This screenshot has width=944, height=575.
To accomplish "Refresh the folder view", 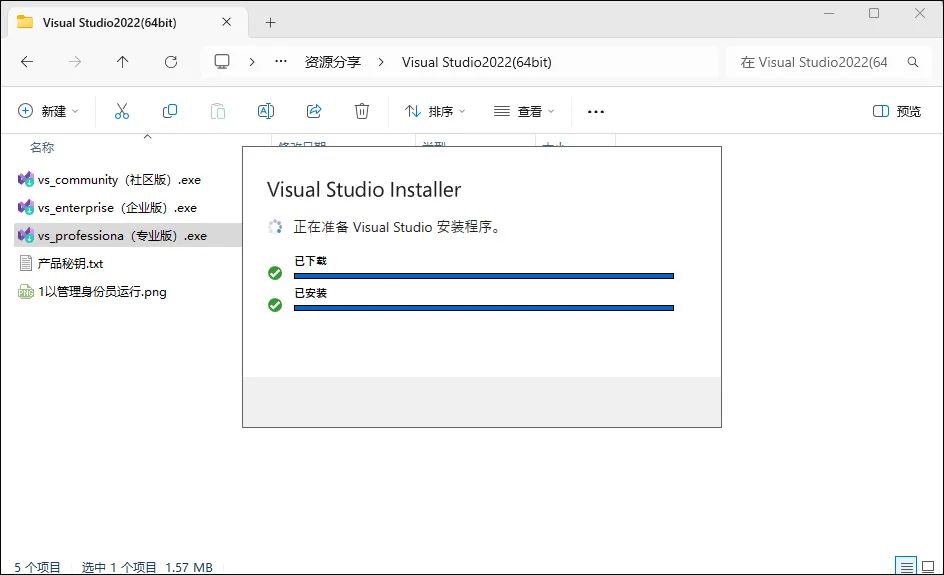I will pos(171,61).
